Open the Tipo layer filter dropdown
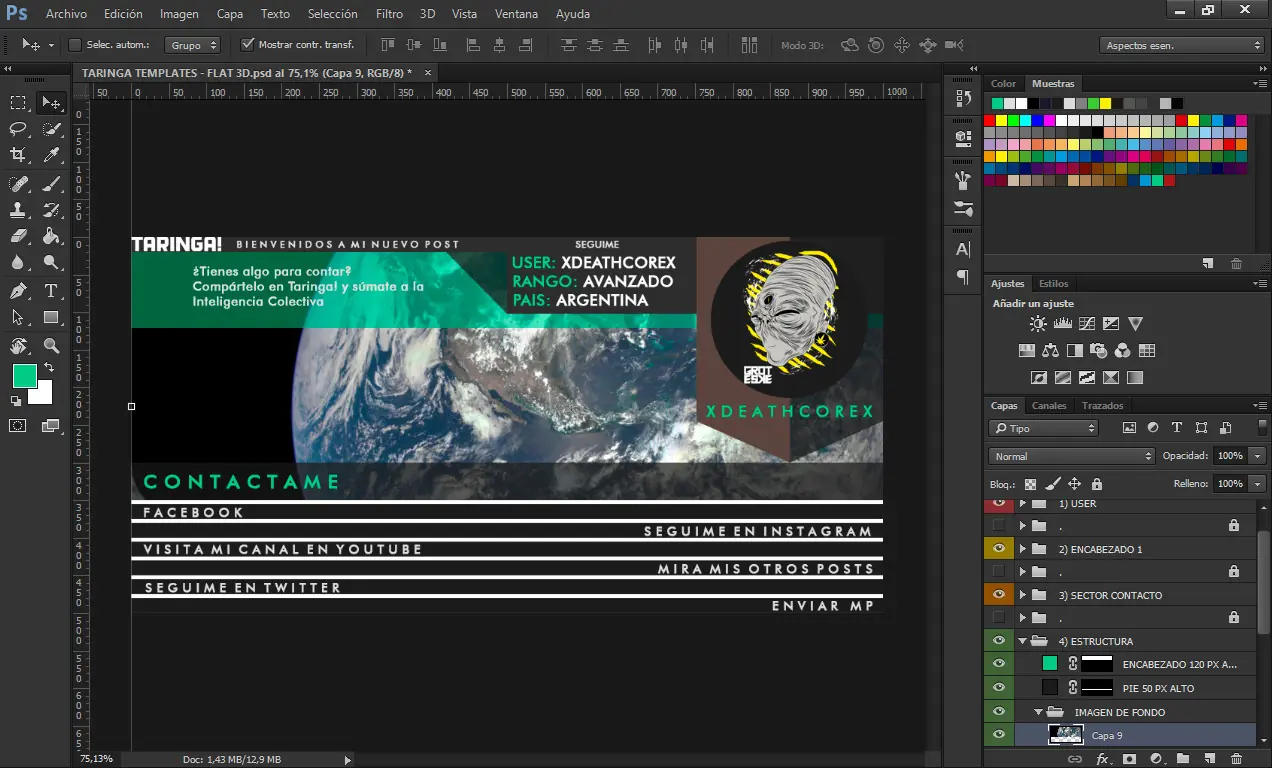The image size is (1272, 768). click(x=1043, y=428)
